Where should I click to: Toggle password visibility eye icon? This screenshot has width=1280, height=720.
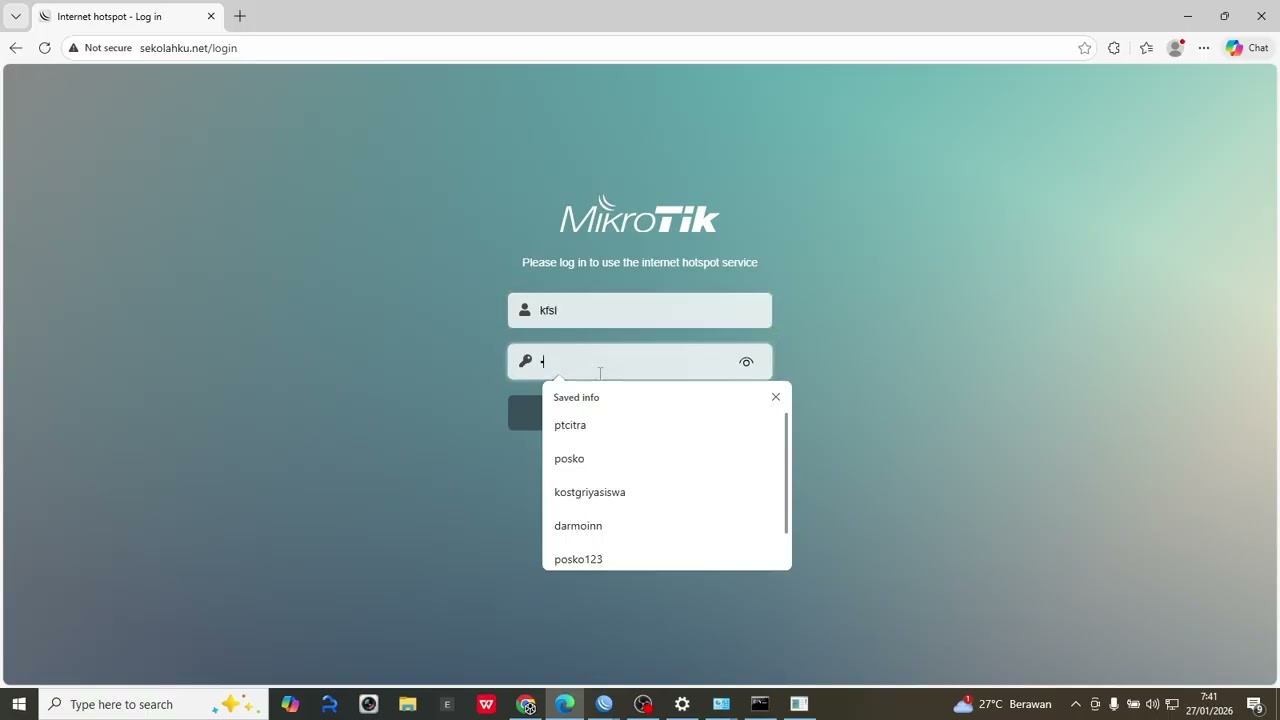click(x=746, y=362)
